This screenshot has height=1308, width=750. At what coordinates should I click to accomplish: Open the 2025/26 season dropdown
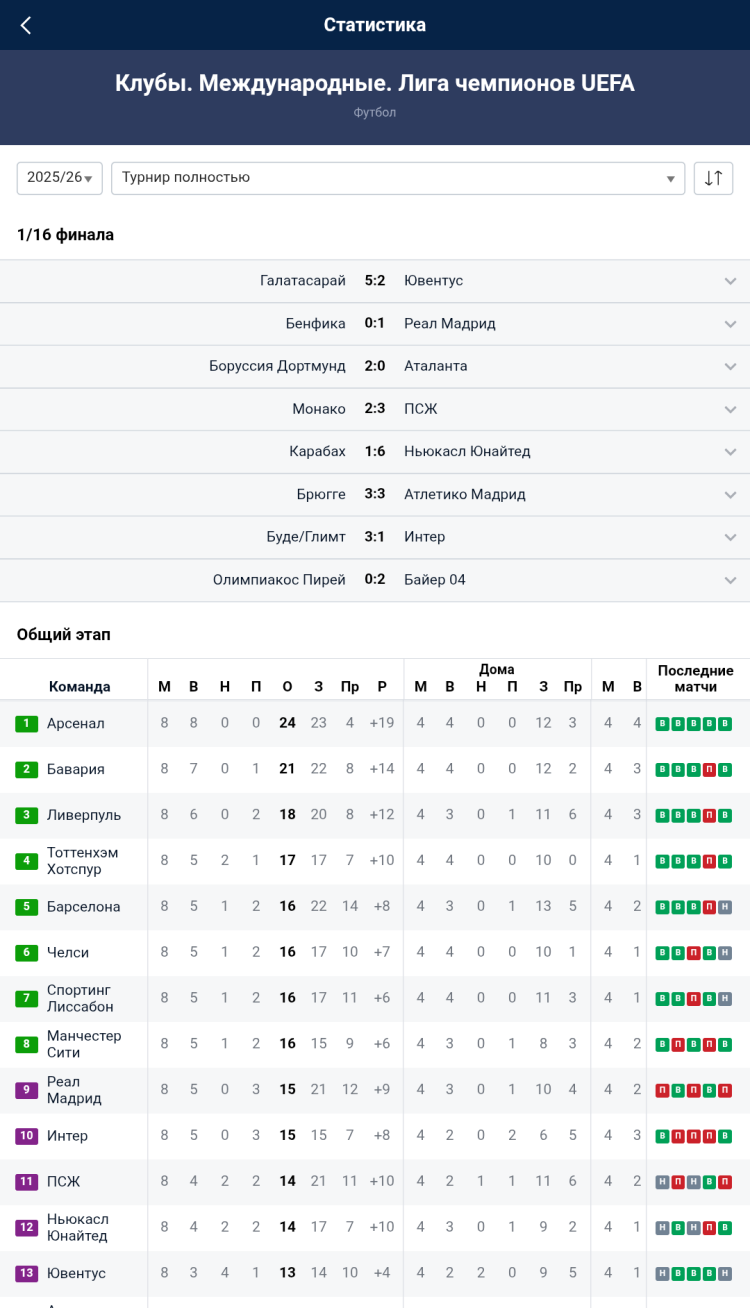click(x=60, y=178)
